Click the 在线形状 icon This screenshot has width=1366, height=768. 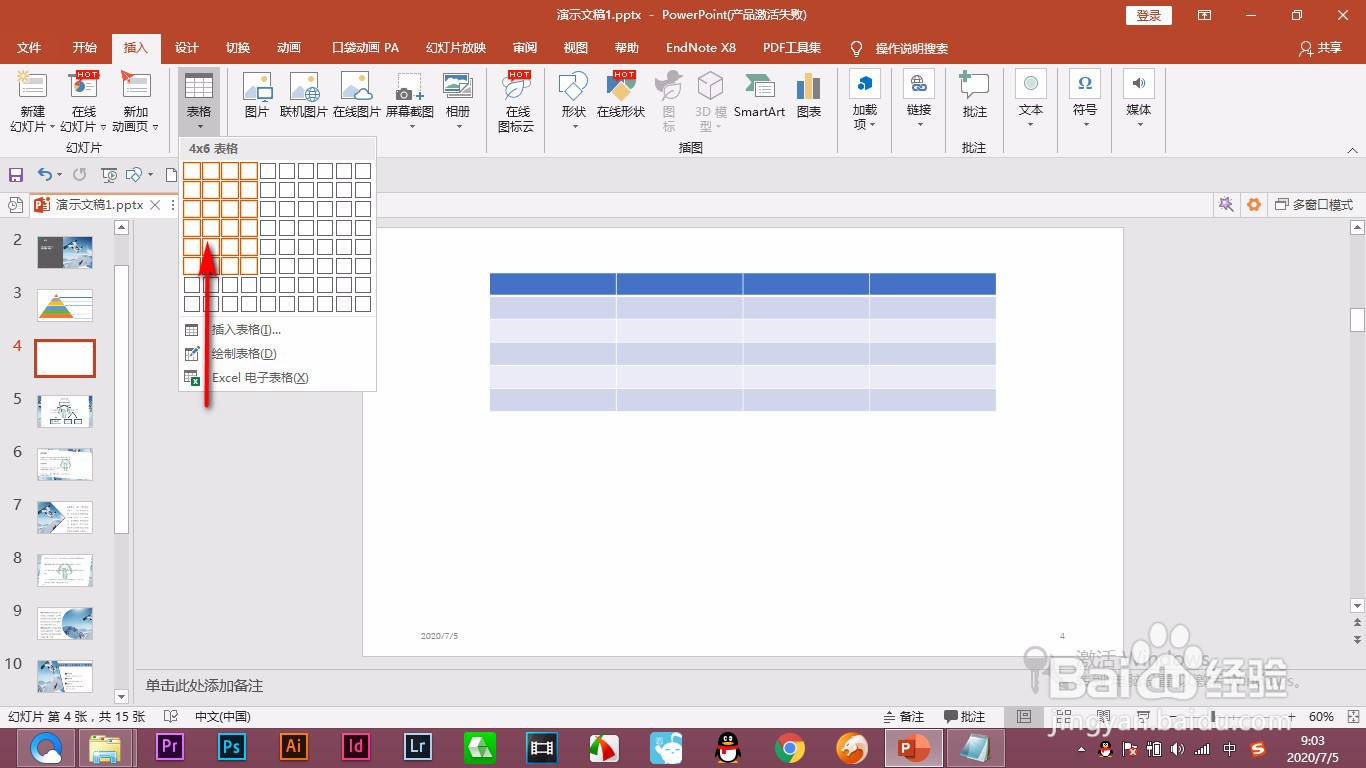coord(621,96)
